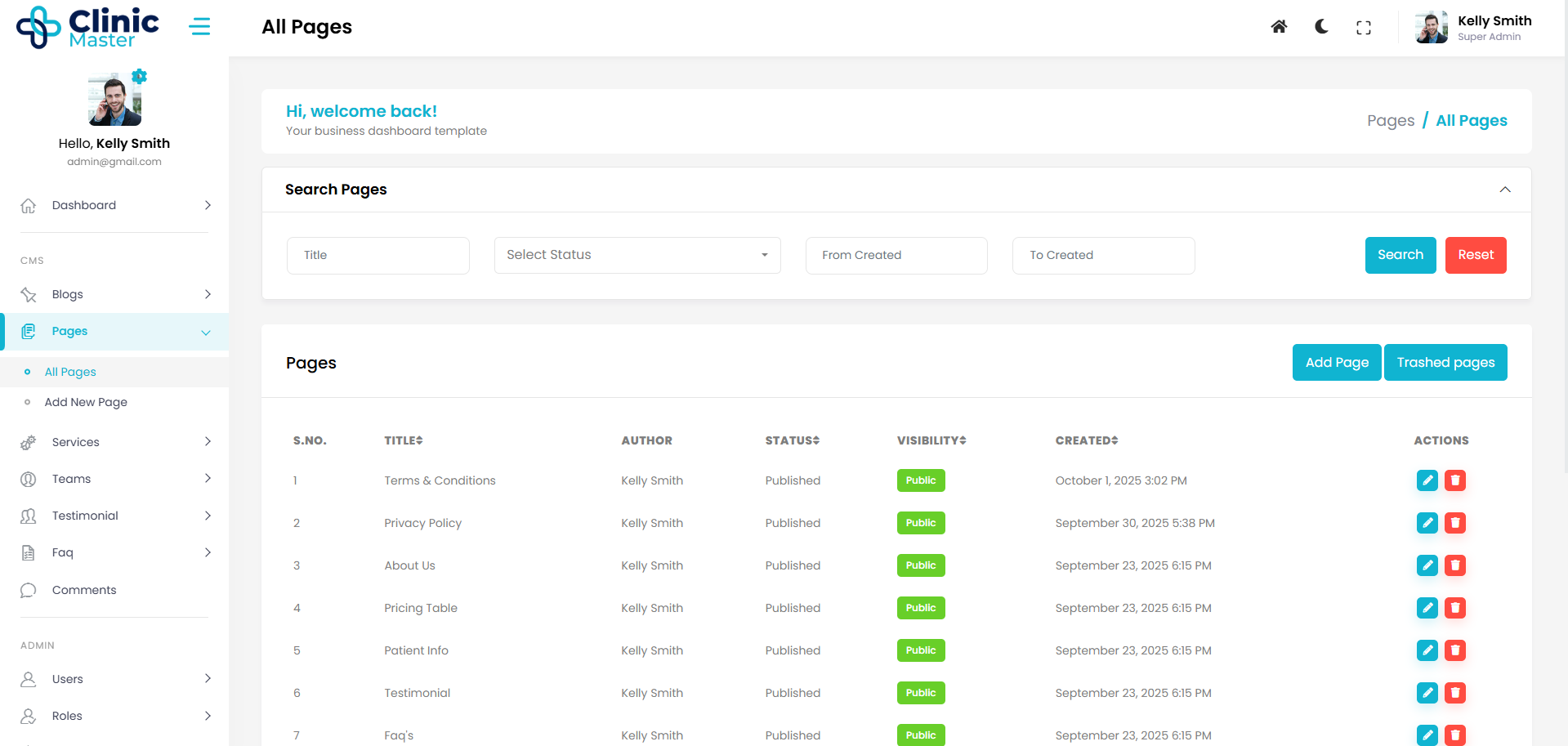Viewport: 1568px width, 746px height.
Task: Delete the Privacy Policy page
Action: pyautogui.click(x=1454, y=523)
